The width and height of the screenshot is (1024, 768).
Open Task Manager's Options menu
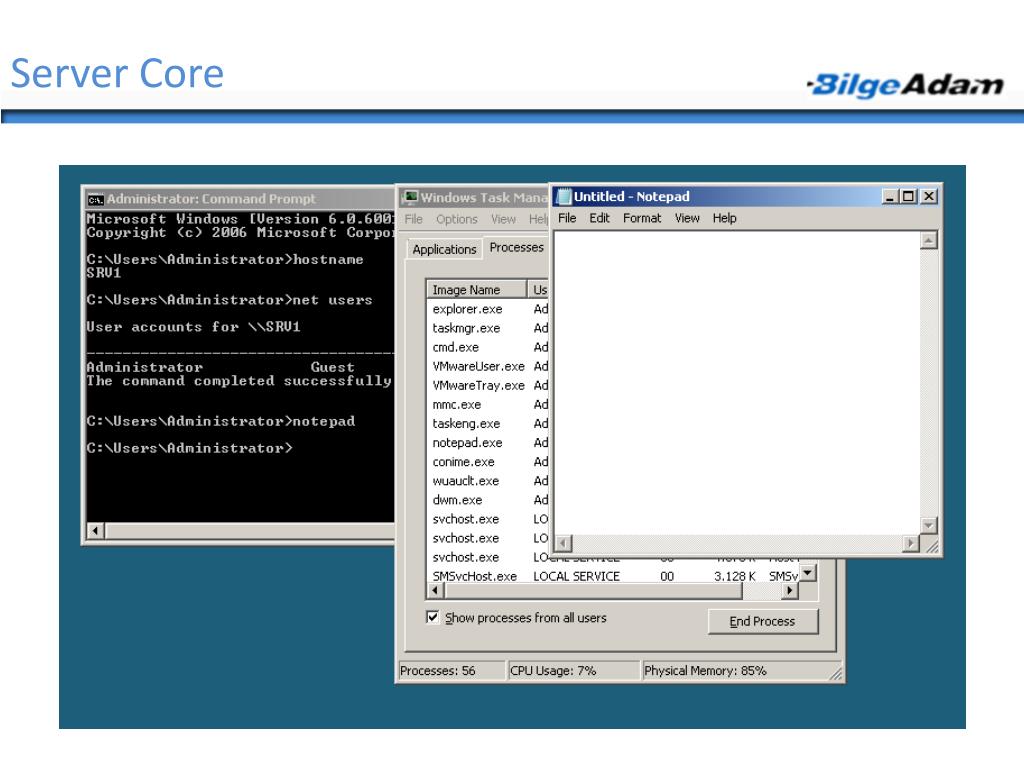click(456, 219)
